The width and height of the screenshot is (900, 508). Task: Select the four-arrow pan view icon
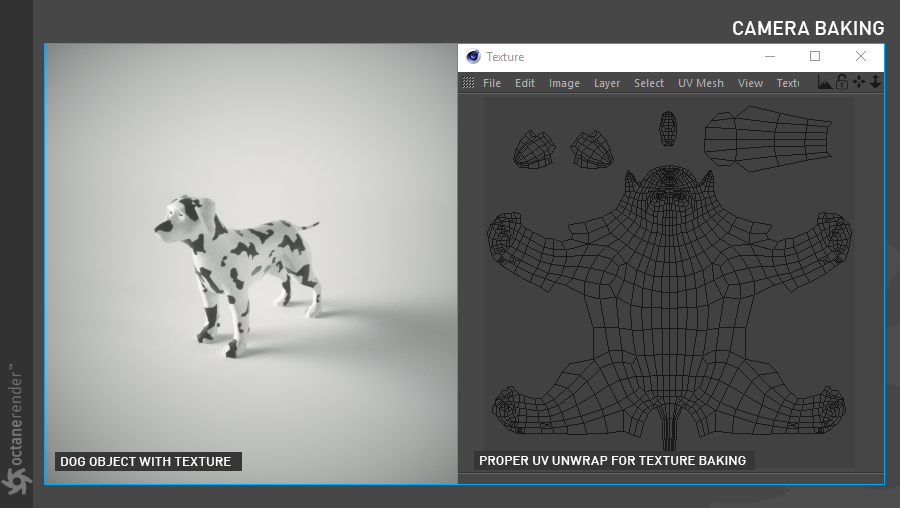point(859,82)
